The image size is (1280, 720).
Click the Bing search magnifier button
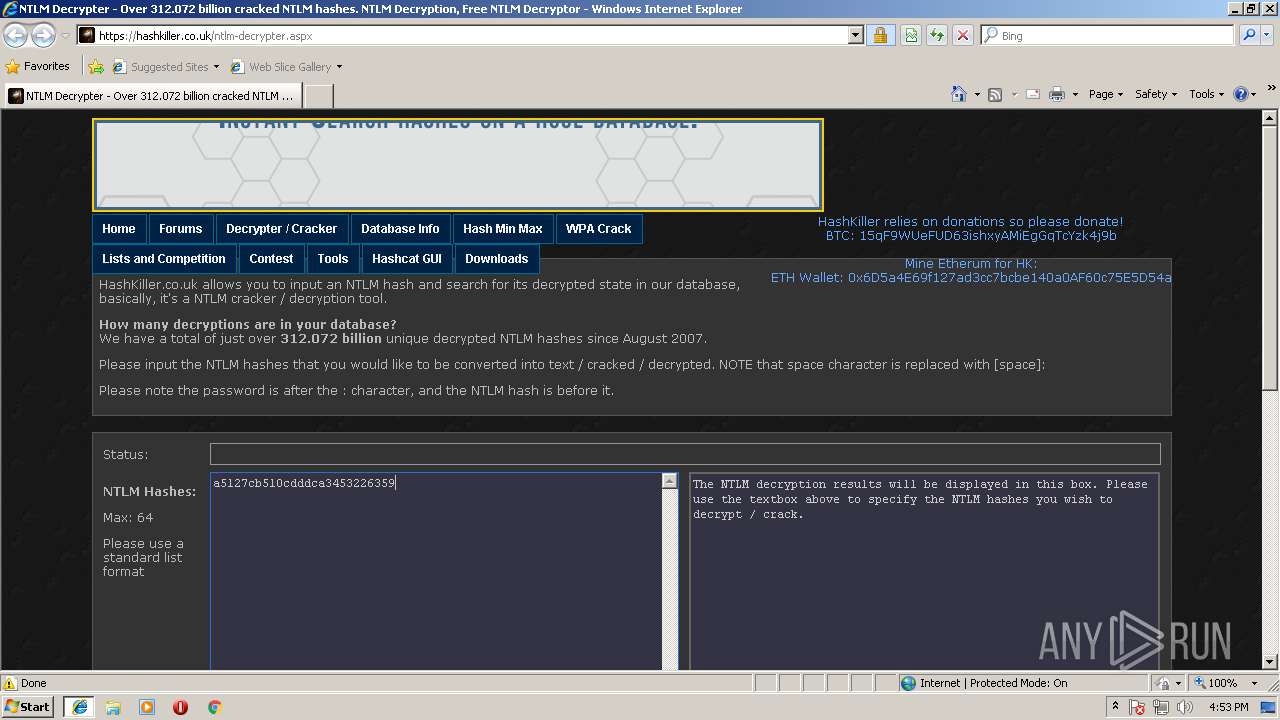pos(1248,35)
